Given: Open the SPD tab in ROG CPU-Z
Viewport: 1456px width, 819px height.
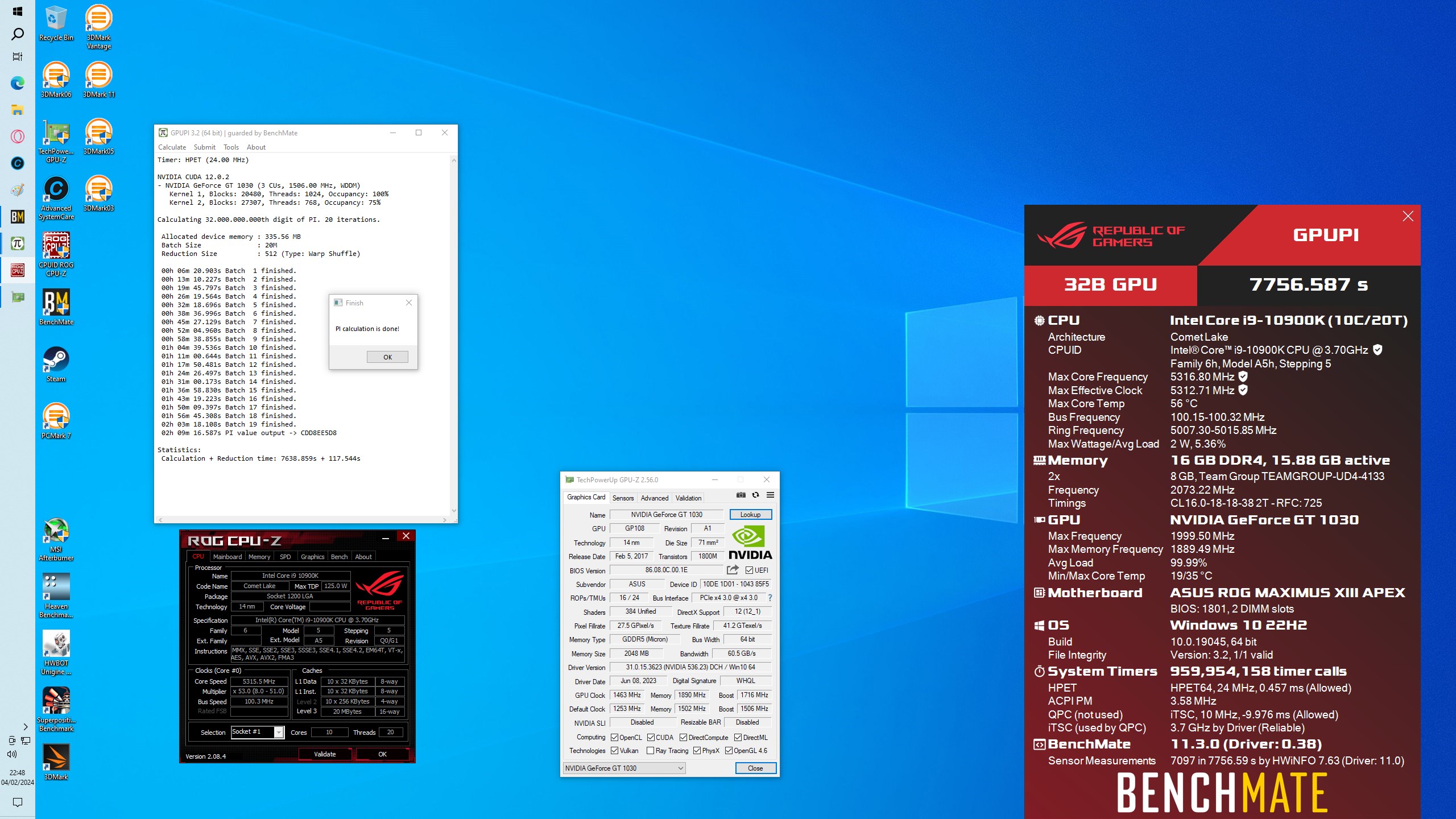Looking at the screenshot, I should point(286,556).
